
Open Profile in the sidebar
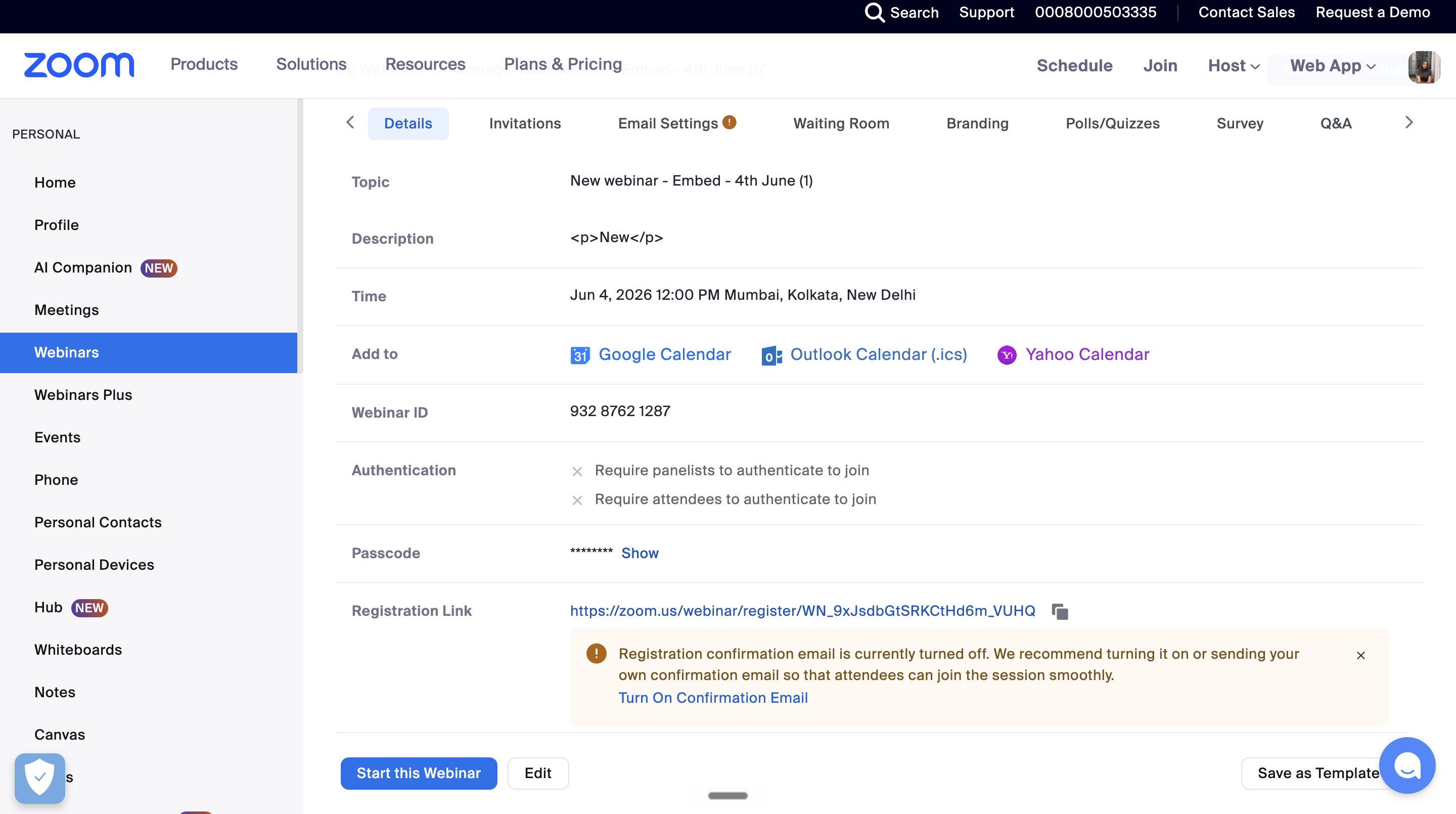tap(57, 225)
